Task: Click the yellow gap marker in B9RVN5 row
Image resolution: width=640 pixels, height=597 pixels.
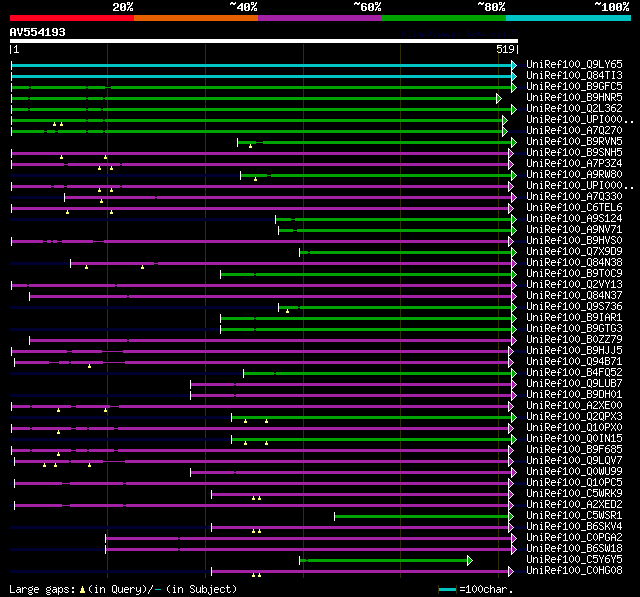Action: tap(251, 146)
